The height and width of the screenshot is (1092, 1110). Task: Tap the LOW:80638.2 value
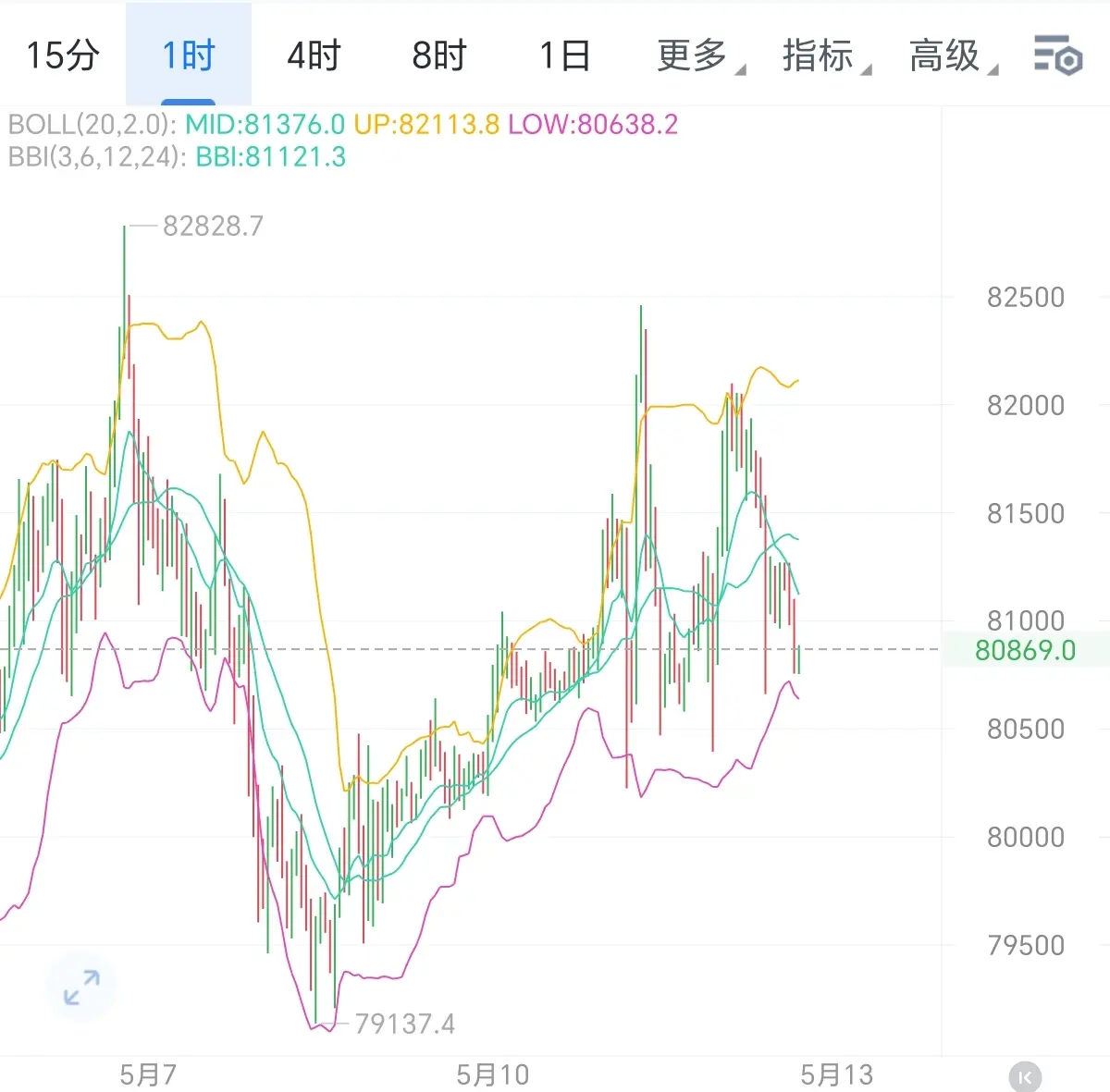(x=593, y=124)
